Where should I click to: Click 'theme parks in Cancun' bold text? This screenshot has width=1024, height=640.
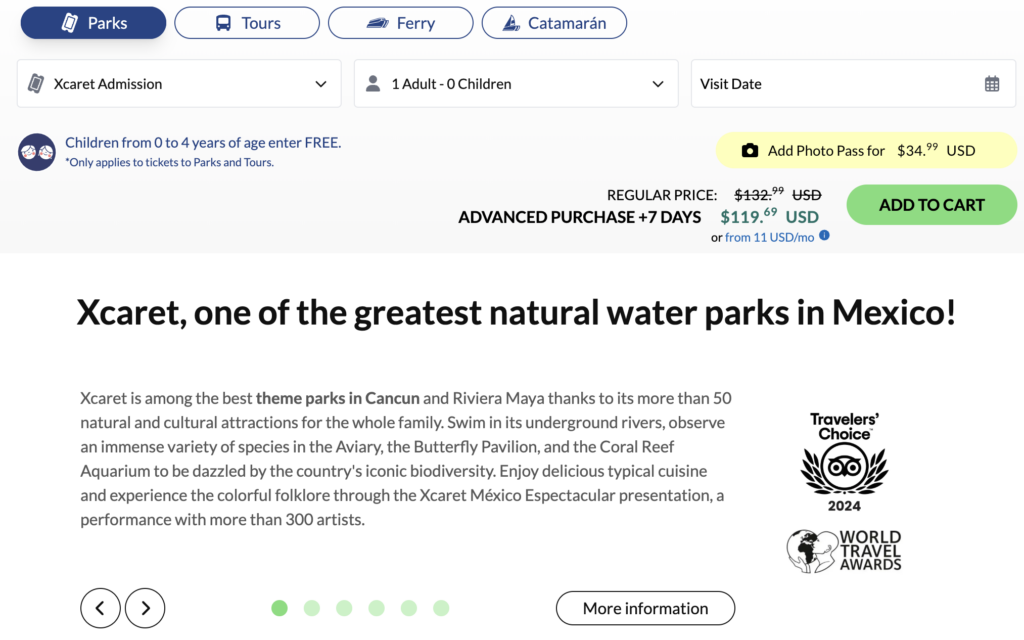[x=338, y=398]
